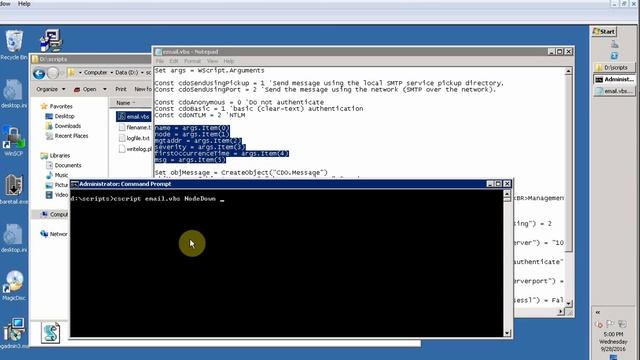Click the folder icon in Explorer address bar
Image resolution: width=640 pixels, height=360 pixels.
71,73
